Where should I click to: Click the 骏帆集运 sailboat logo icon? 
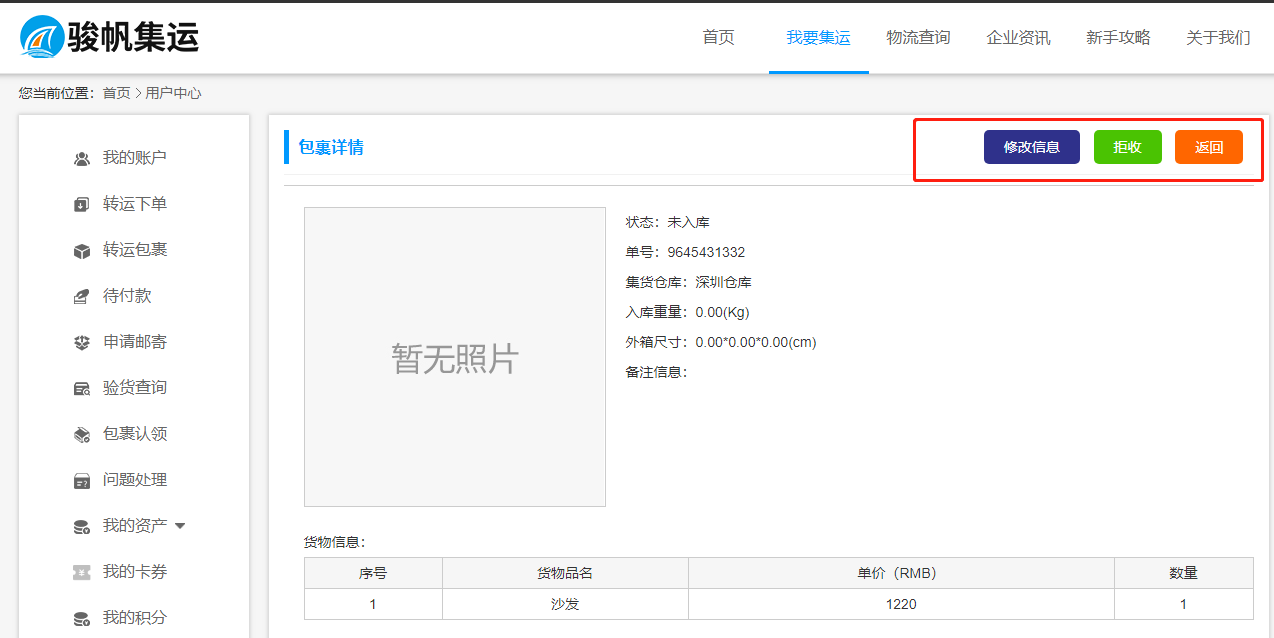pyautogui.click(x=41, y=37)
